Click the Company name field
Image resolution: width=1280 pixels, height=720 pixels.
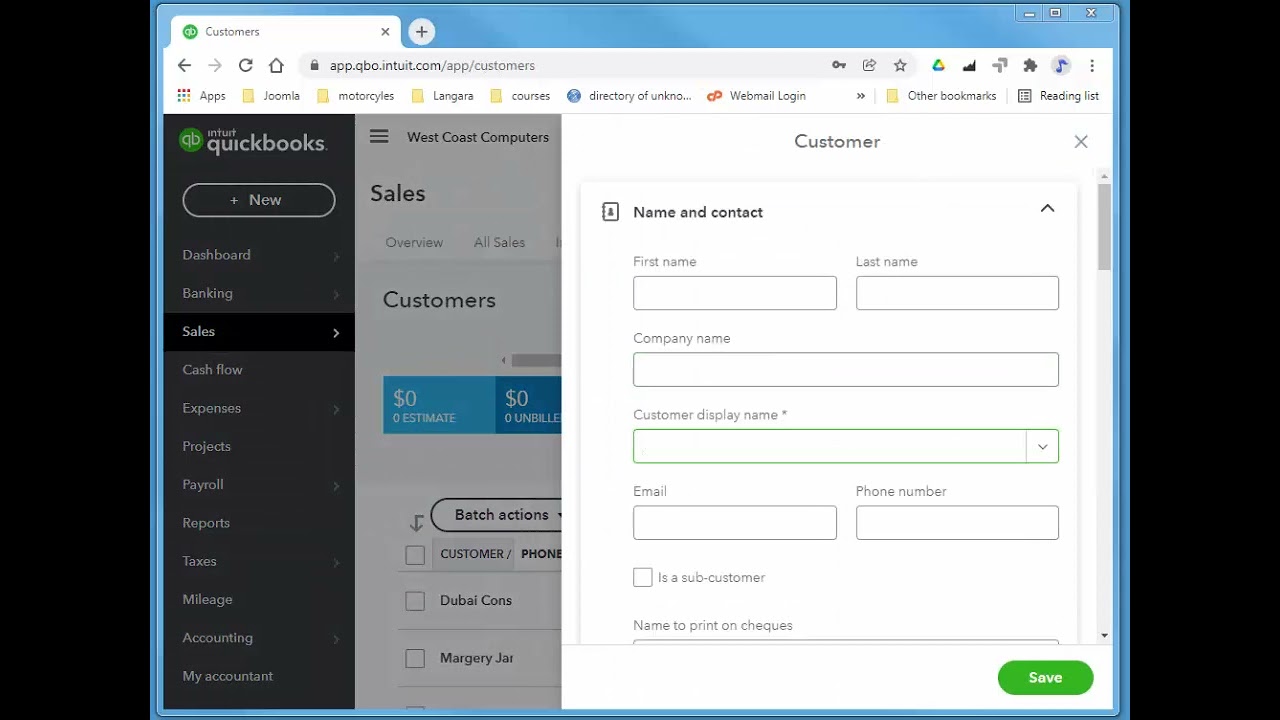846,370
